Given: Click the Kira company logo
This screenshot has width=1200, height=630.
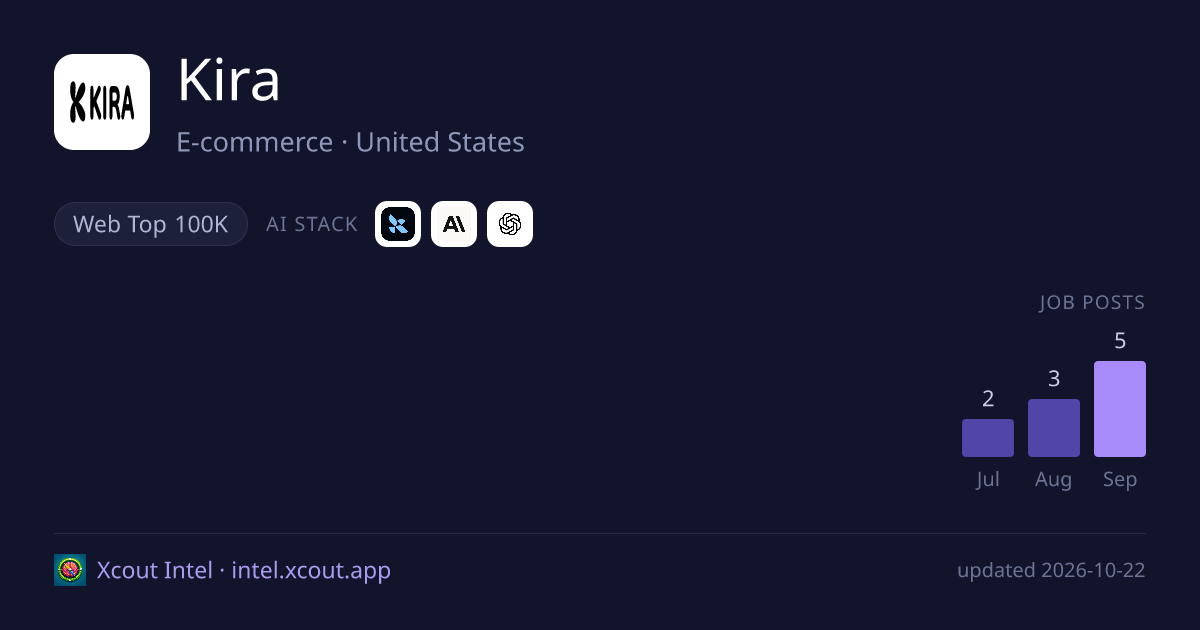Looking at the screenshot, I should coord(102,102).
